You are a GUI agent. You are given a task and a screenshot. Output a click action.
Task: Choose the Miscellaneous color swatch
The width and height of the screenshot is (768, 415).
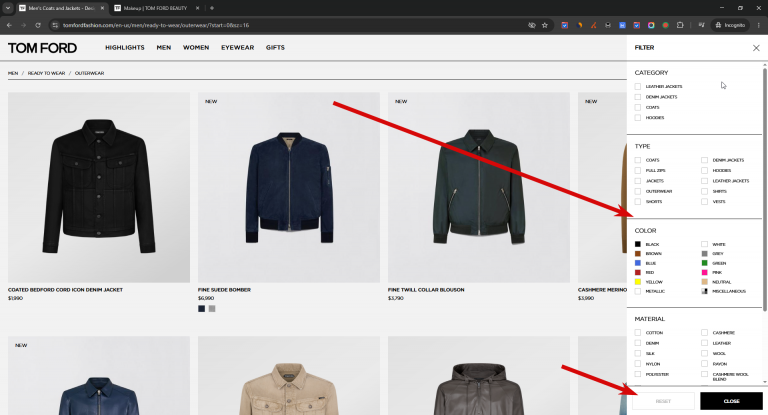click(x=704, y=291)
